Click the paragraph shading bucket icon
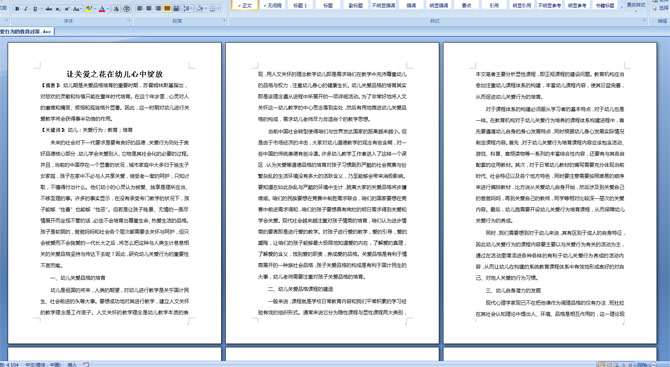670x367 pixels. (x=200, y=9)
